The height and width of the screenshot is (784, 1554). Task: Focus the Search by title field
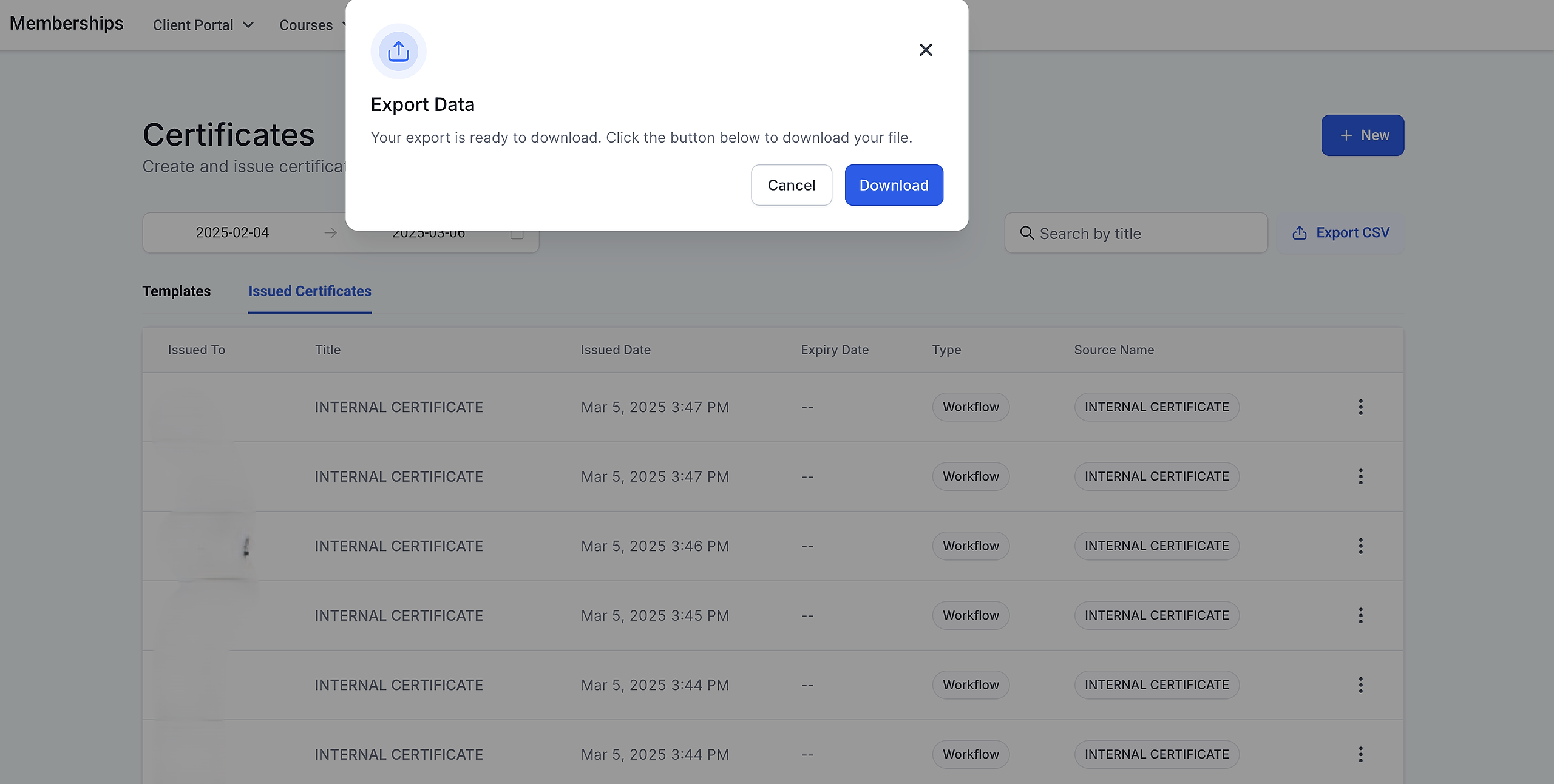click(x=1136, y=233)
